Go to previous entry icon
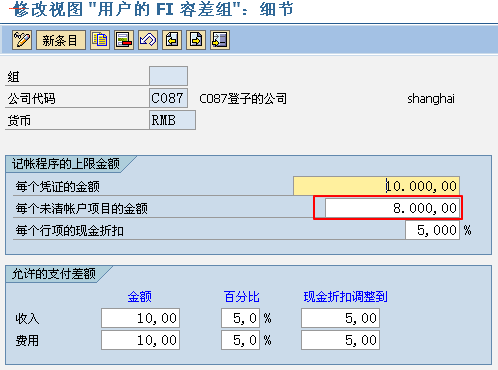Screen dimensions: 498x370 [172, 40]
